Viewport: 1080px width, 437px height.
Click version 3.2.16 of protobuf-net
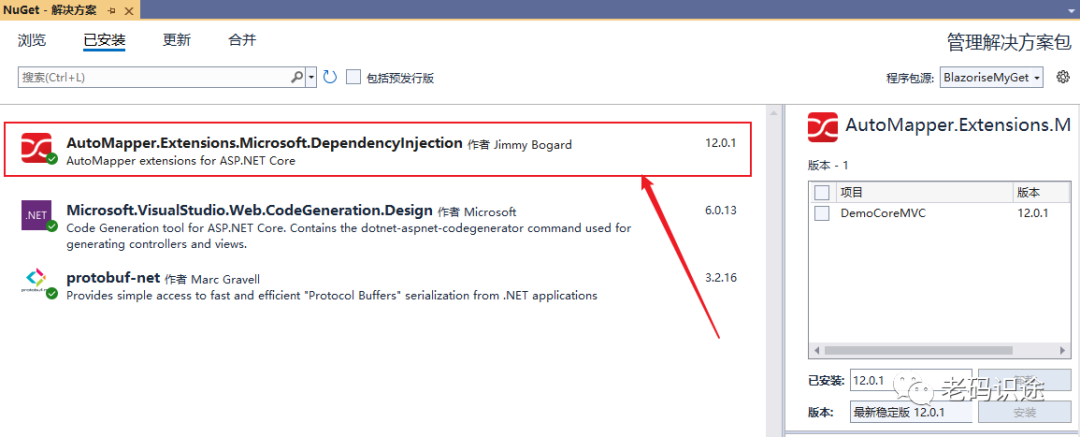[x=720, y=278]
